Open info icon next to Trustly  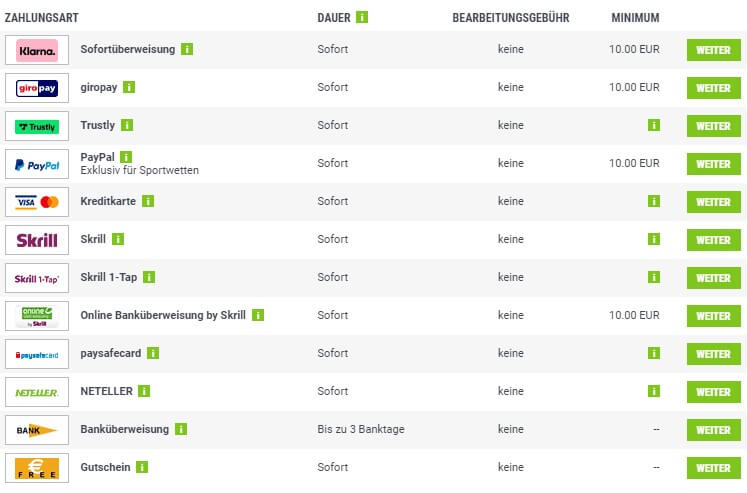point(127,125)
